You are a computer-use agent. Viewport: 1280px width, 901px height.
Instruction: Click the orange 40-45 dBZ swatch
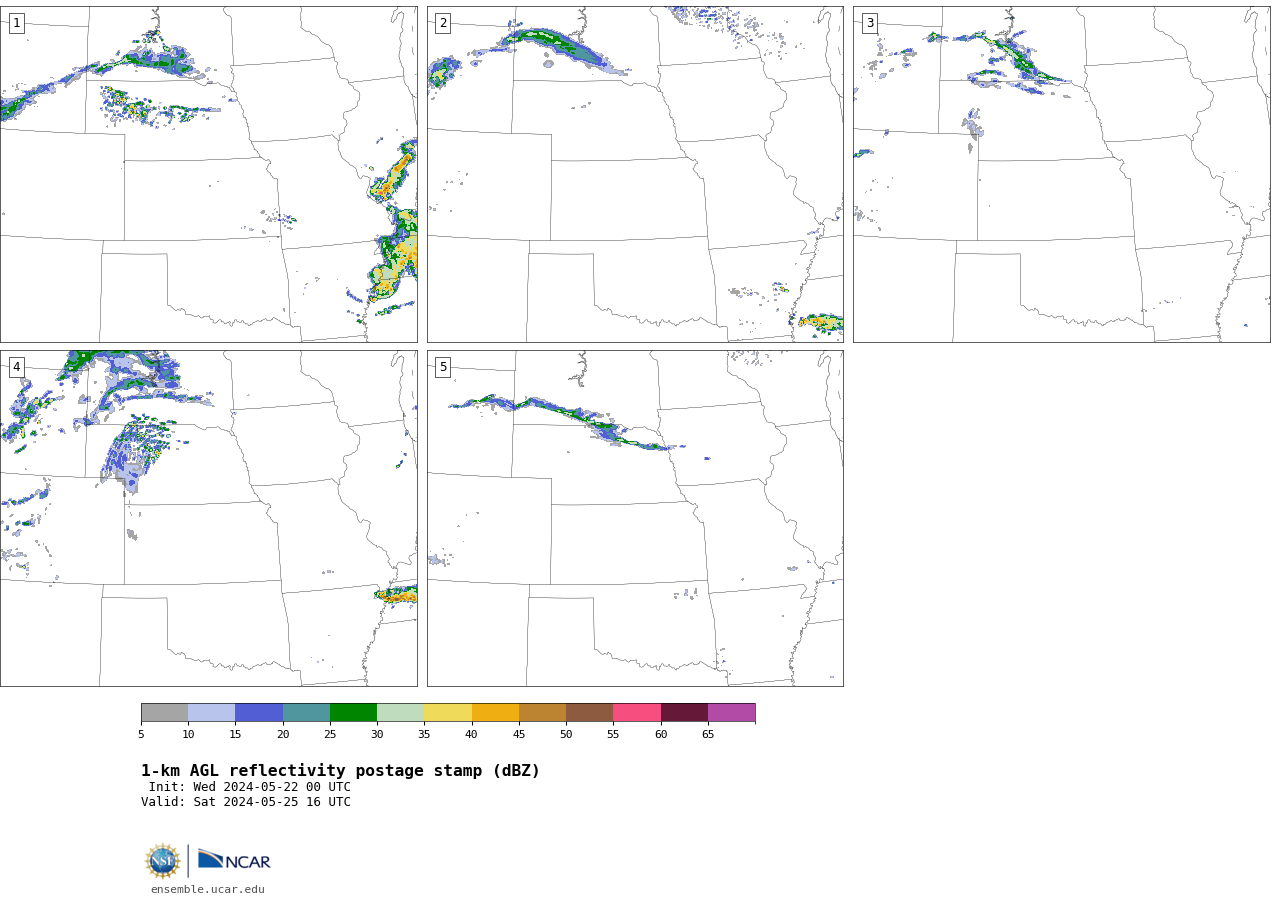(x=495, y=713)
